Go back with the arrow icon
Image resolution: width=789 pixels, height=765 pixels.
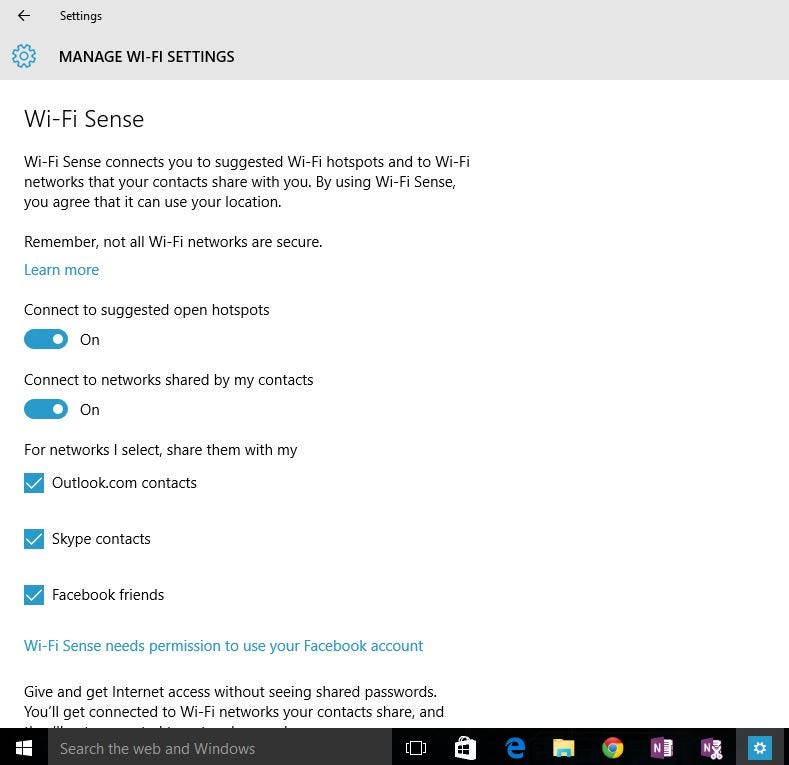click(24, 16)
